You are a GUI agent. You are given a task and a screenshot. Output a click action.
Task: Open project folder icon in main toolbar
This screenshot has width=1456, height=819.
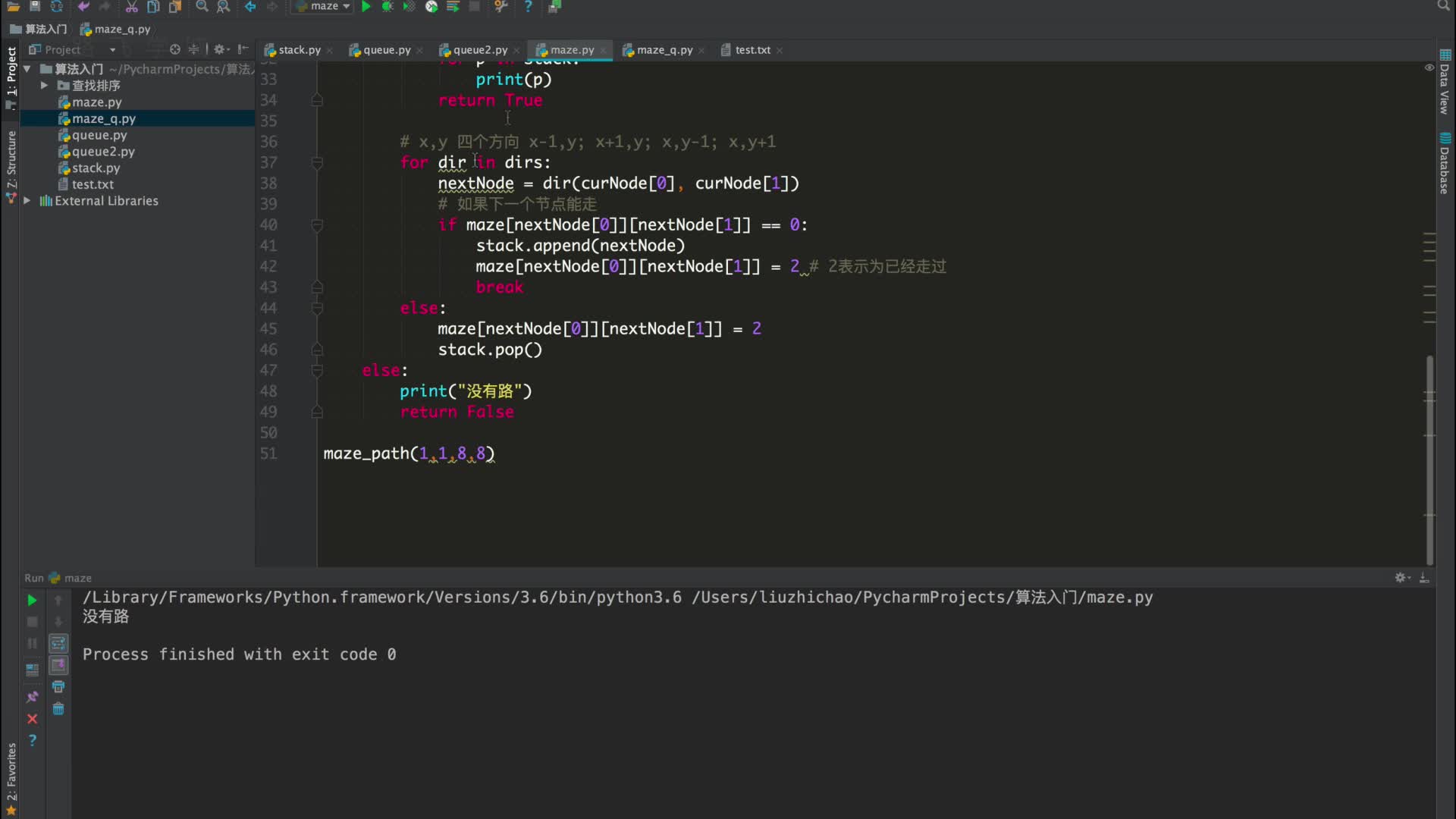tap(13, 6)
